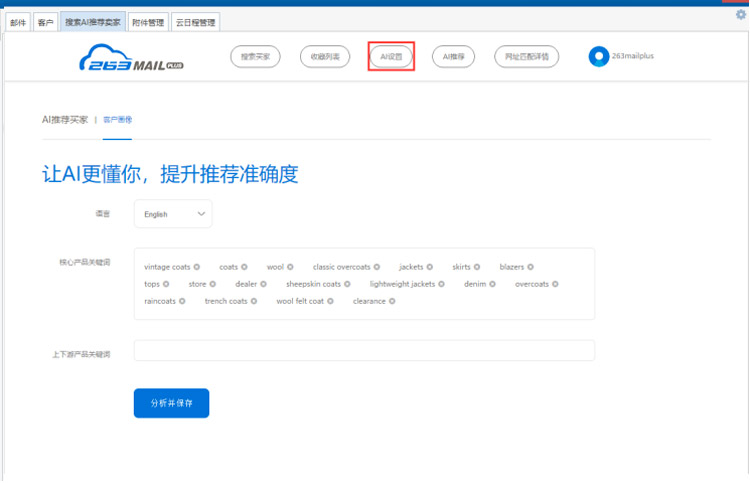Click the 上下游产品关键词 input field

click(364, 350)
